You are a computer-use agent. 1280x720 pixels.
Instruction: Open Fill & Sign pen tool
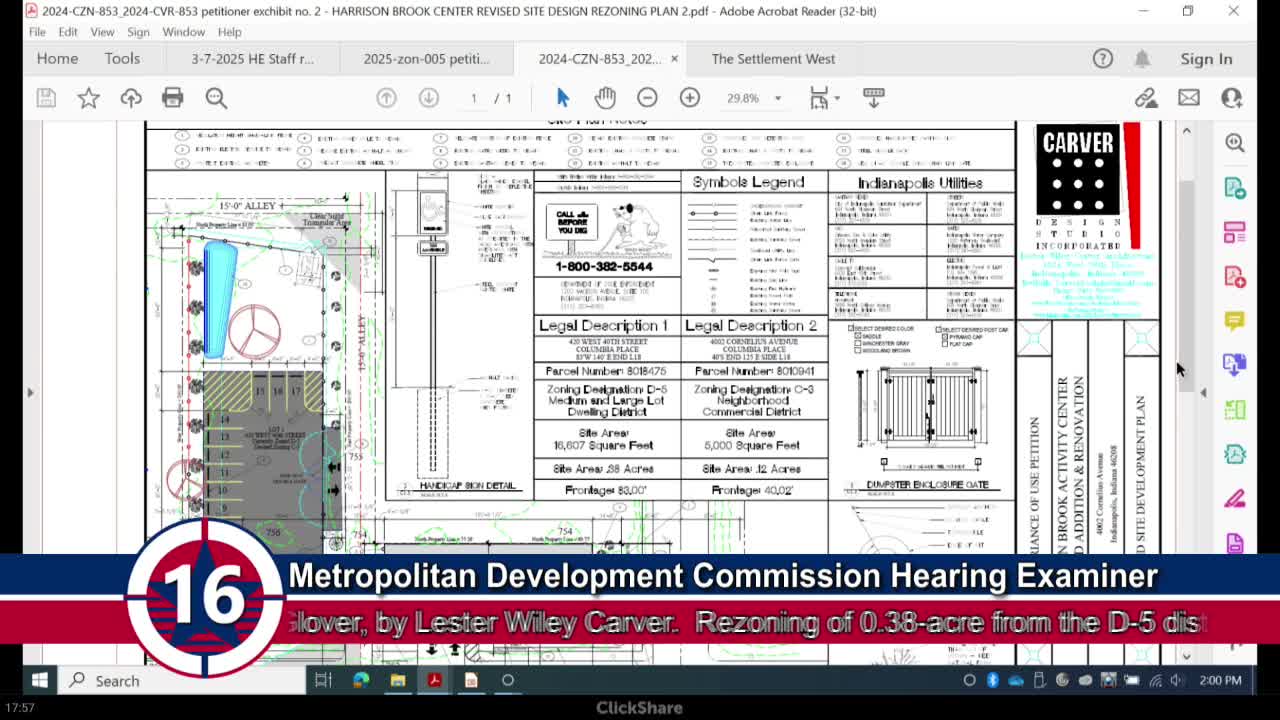click(x=1235, y=498)
